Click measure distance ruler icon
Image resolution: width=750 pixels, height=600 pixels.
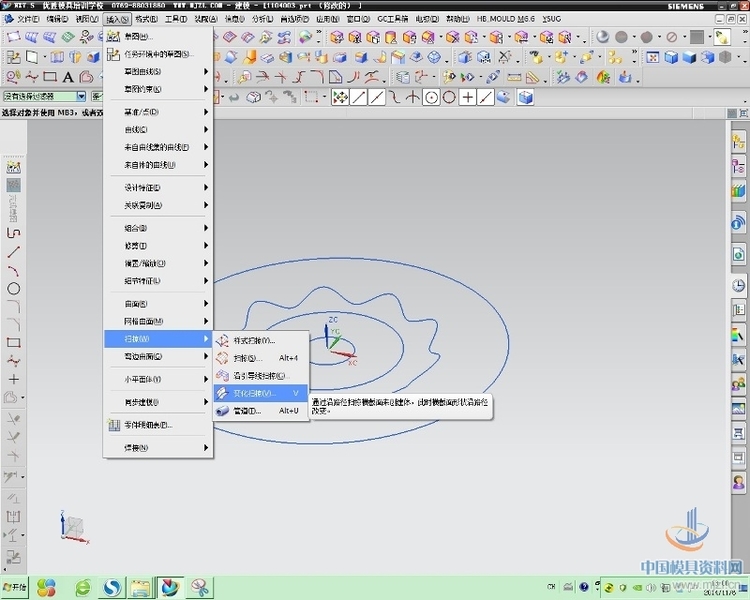514,77
